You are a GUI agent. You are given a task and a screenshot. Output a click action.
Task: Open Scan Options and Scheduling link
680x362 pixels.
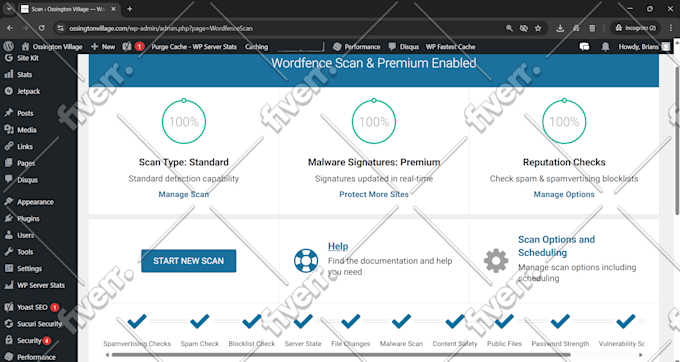click(x=556, y=246)
